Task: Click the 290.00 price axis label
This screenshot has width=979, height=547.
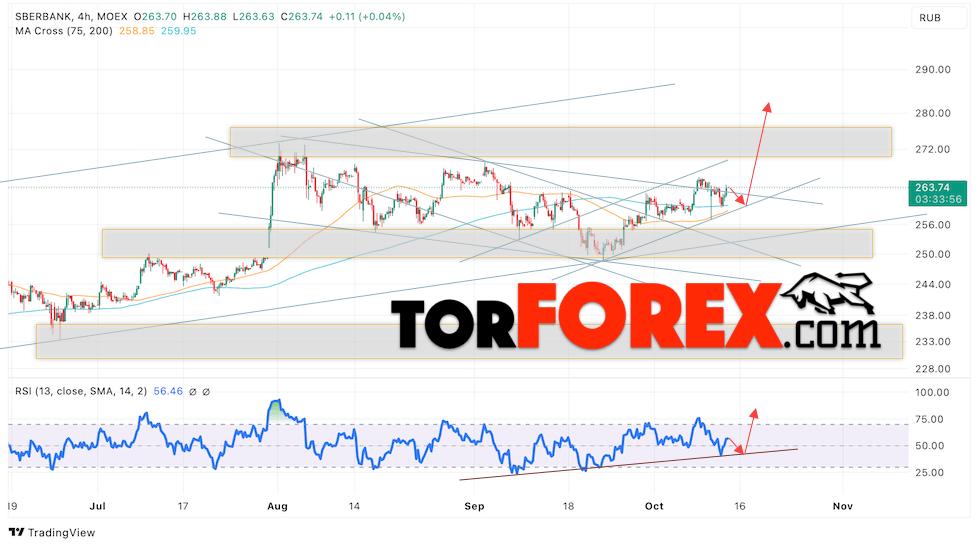Action: [x=933, y=69]
